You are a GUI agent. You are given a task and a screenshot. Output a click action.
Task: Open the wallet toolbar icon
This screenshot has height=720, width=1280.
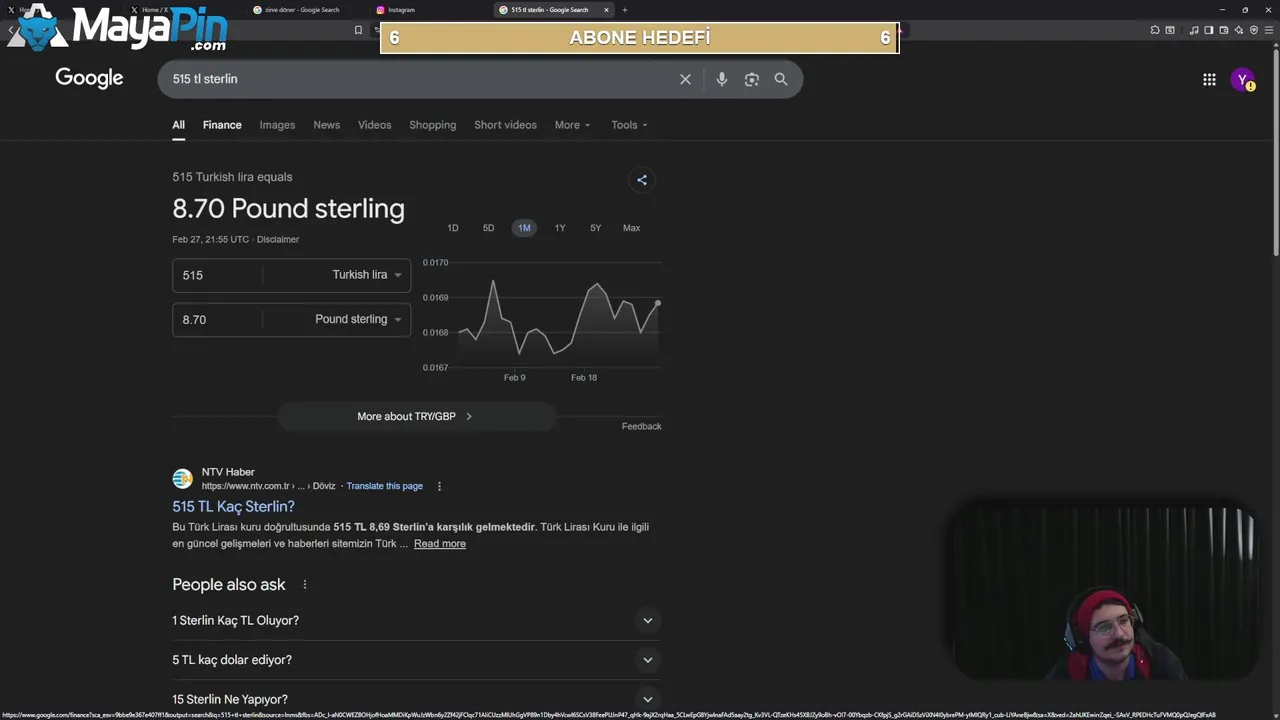[x=1223, y=30]
